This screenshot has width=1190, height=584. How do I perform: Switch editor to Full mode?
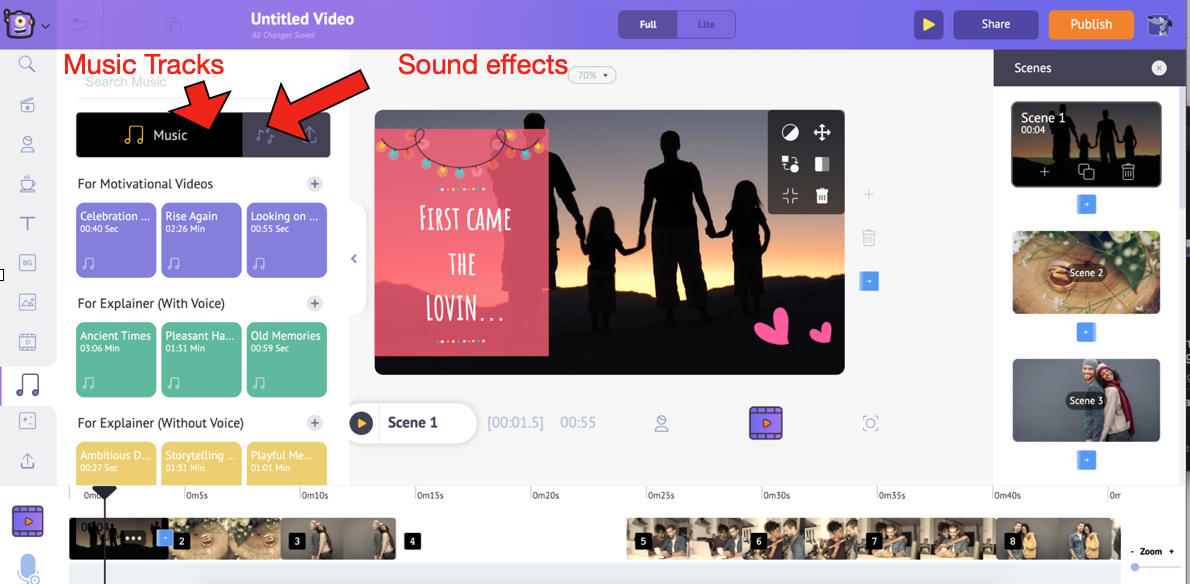[x=648, y=24]
